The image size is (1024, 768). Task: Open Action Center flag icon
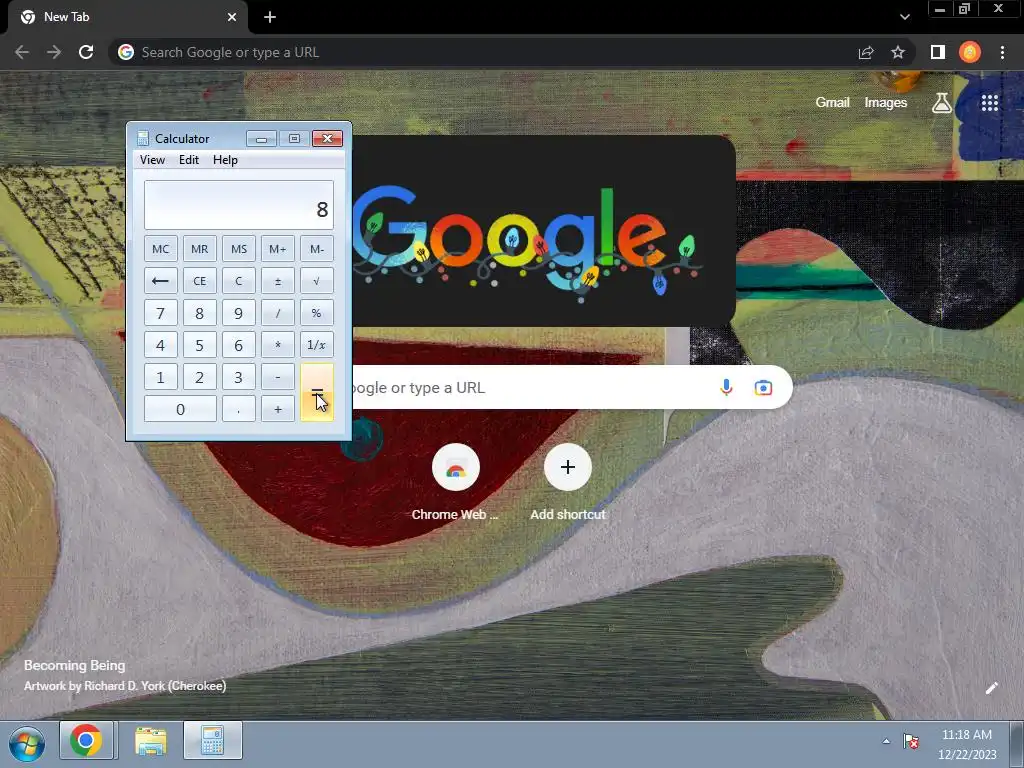[910, 741]
